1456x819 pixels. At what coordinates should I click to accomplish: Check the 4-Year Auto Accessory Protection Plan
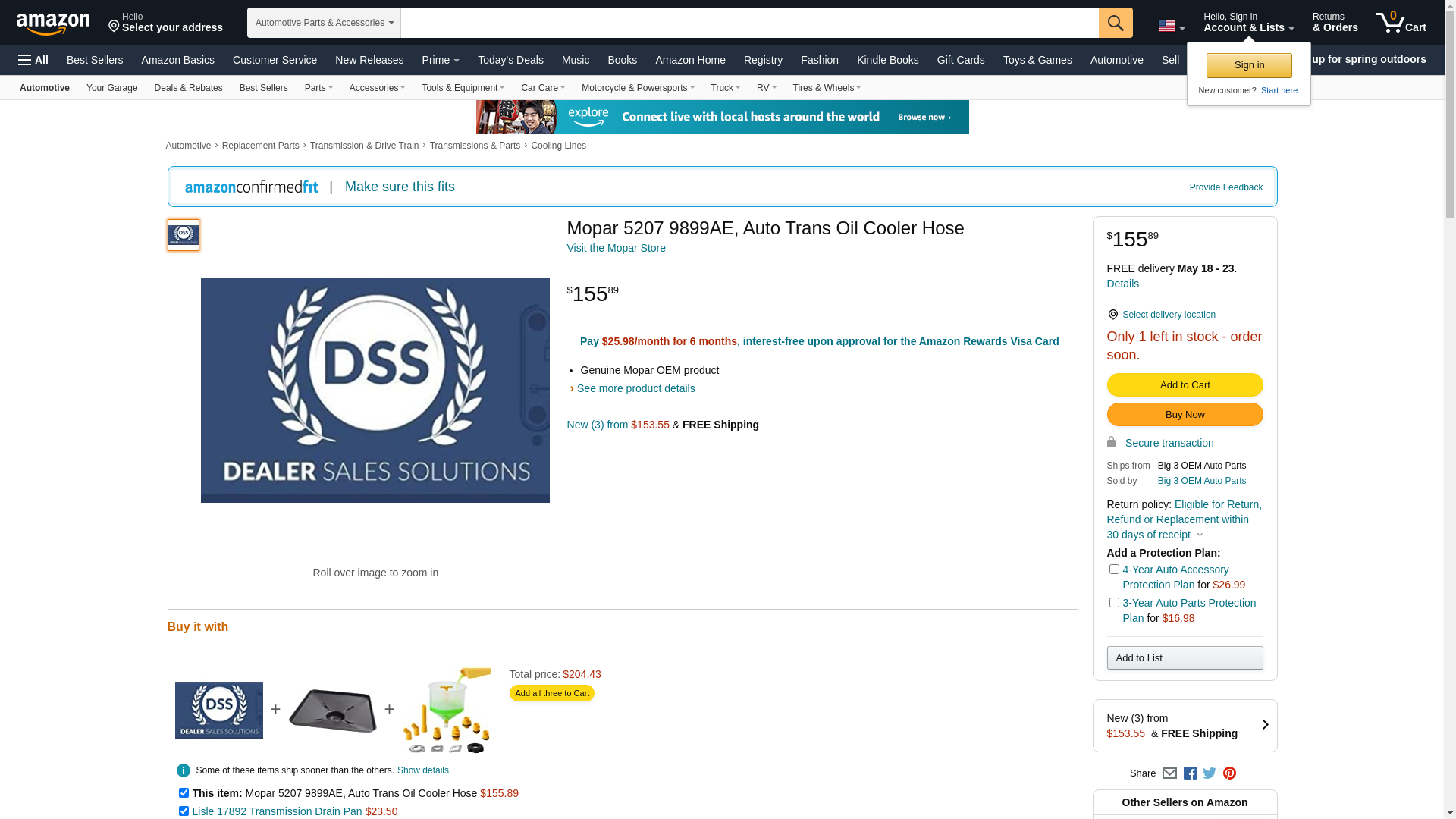(1114, 570)
